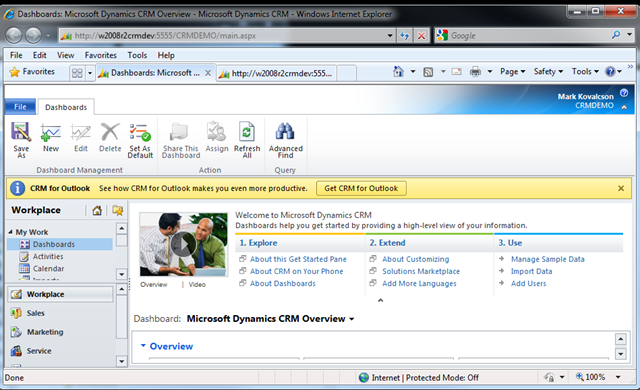
Task: Open the dashboard selector dropdown arrow
Action: pyautogui.click(x=351, y=319)
